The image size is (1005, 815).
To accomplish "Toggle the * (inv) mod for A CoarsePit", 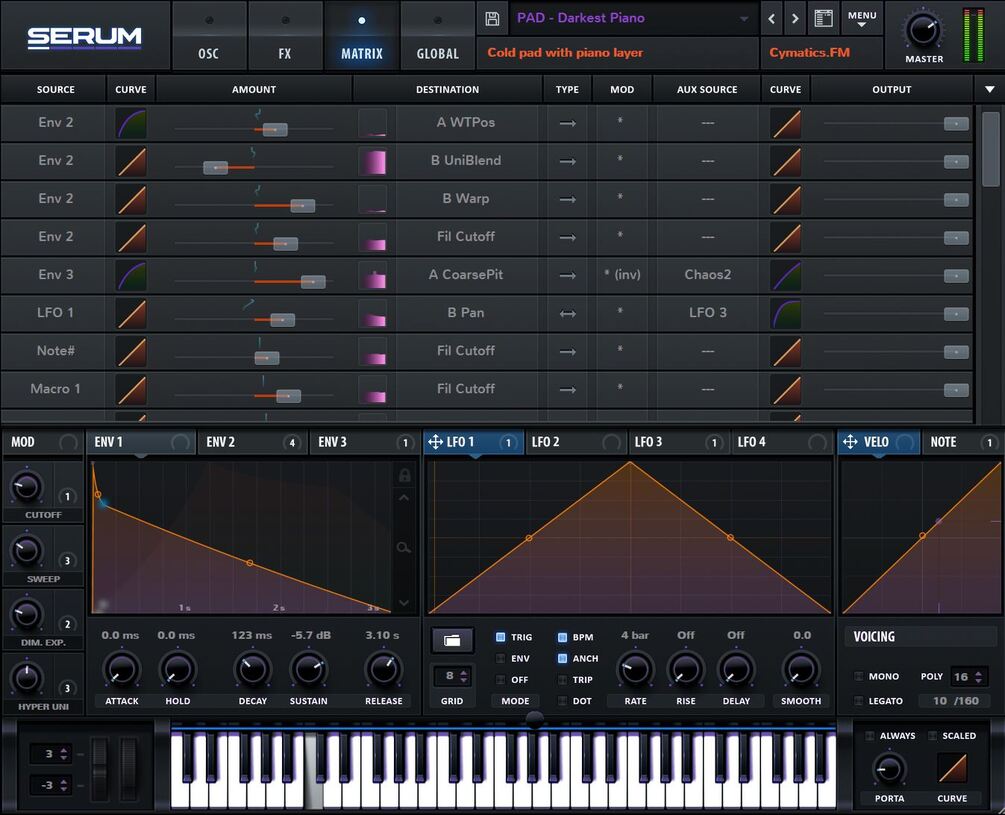I will coord(622,275).
